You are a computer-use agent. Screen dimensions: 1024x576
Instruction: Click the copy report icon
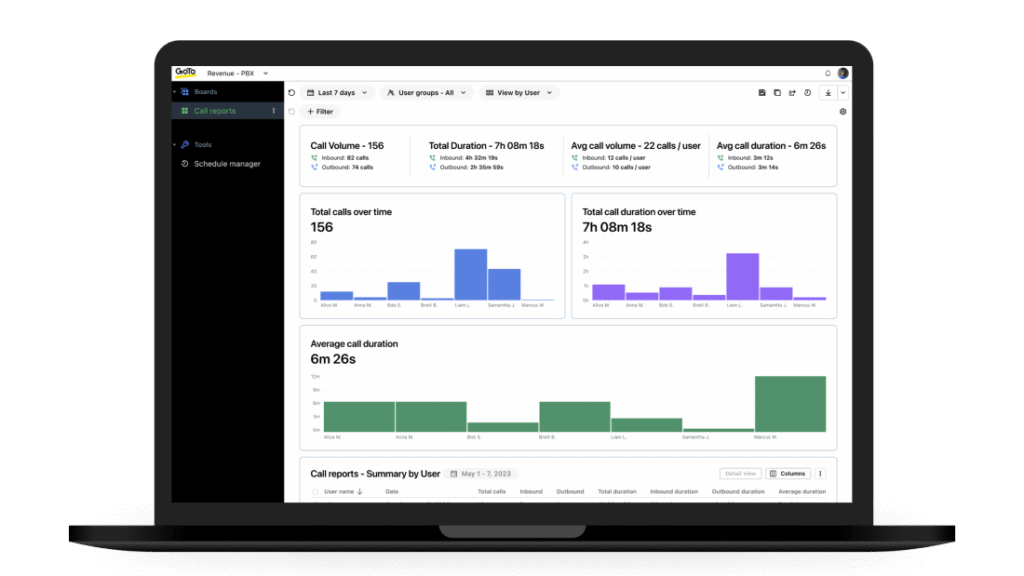tap(777, 93)
